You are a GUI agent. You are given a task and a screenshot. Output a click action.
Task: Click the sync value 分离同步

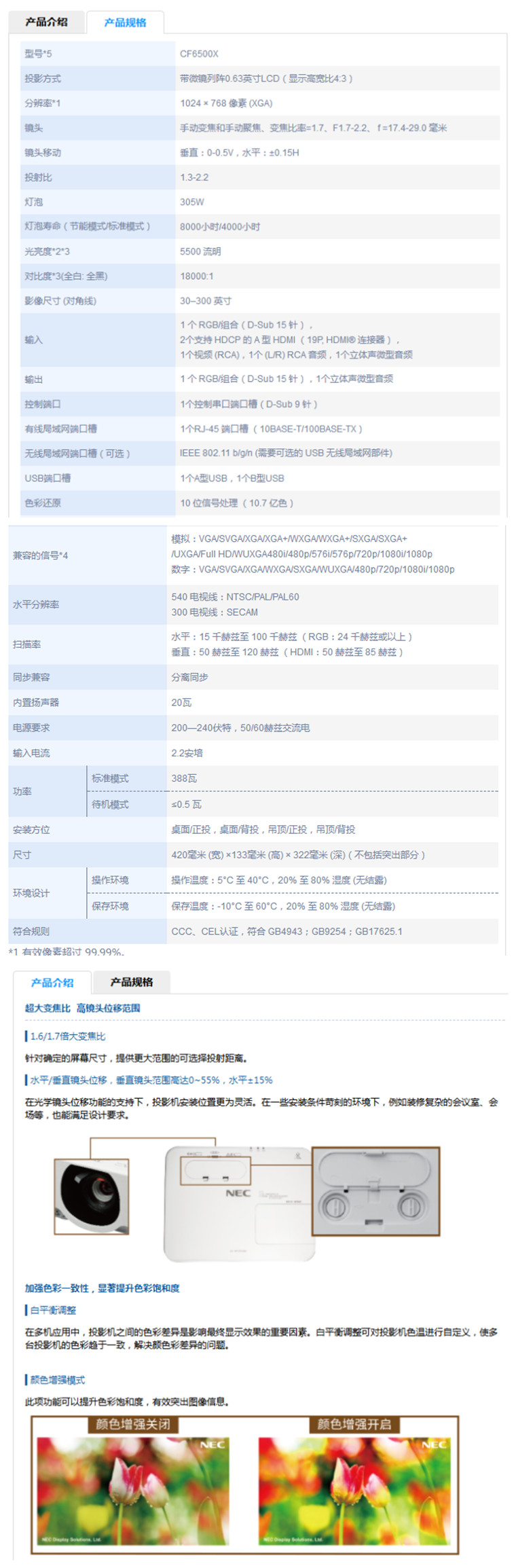(x=189, y=677)
